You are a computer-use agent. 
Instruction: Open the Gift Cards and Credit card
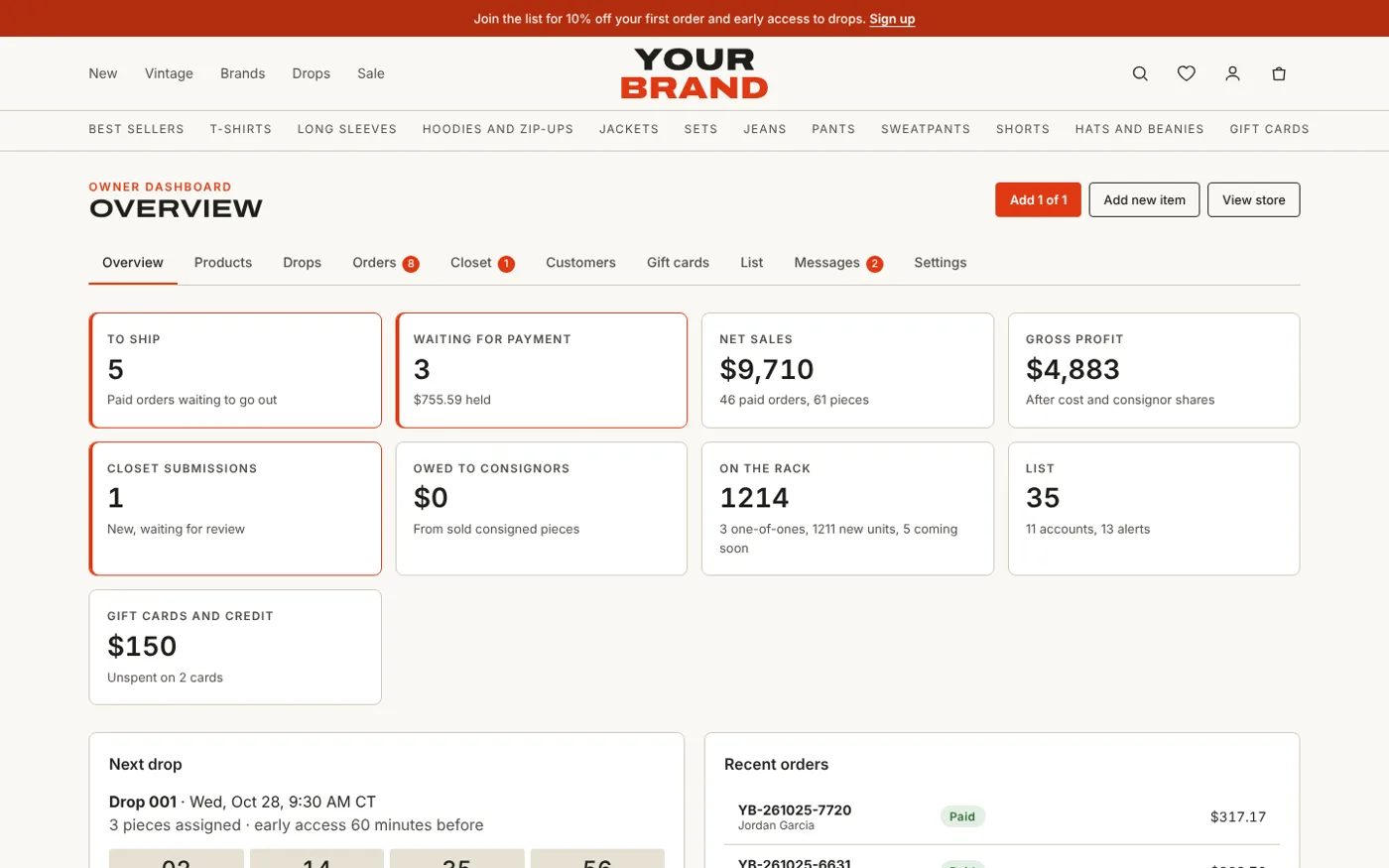tap(235, 647)
